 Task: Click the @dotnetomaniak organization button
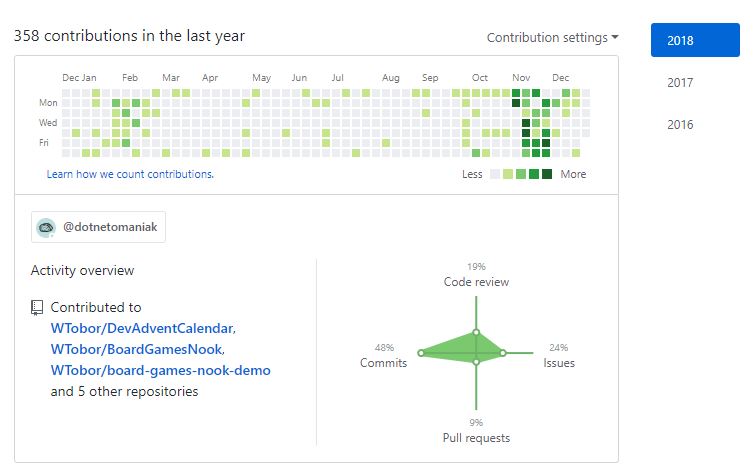pos(99,228)
